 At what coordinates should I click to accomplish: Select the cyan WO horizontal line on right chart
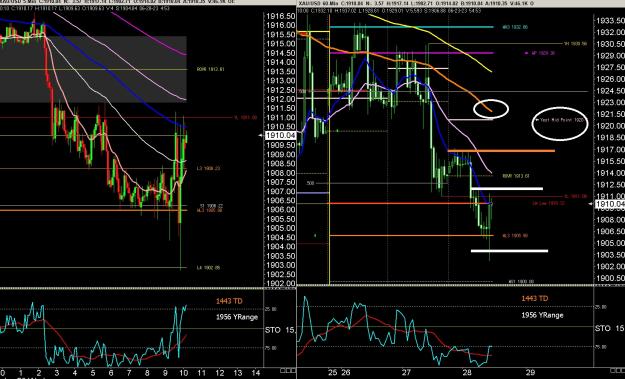412,27
